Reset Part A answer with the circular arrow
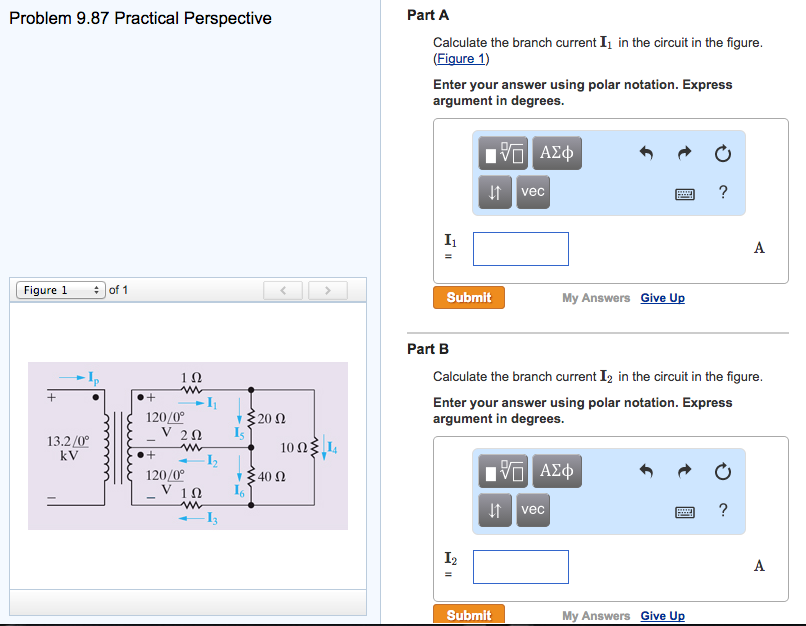Screen dimensions: 806x626 coord(722,153)
